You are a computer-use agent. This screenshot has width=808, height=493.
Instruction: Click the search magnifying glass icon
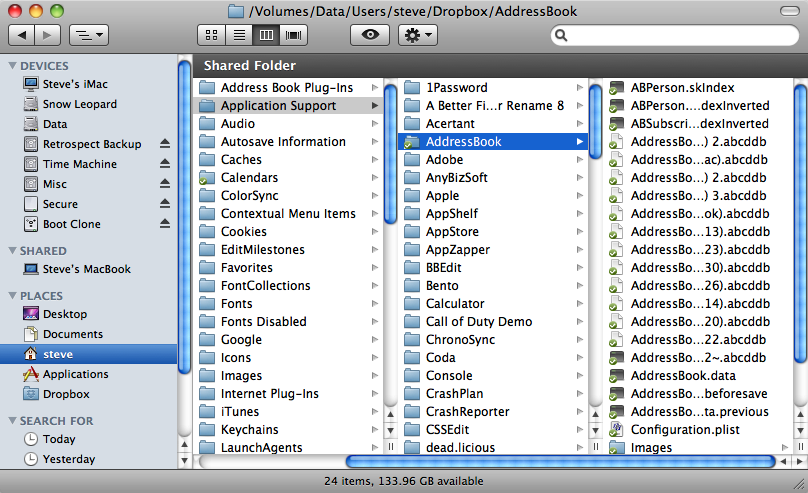coord(561,35)
